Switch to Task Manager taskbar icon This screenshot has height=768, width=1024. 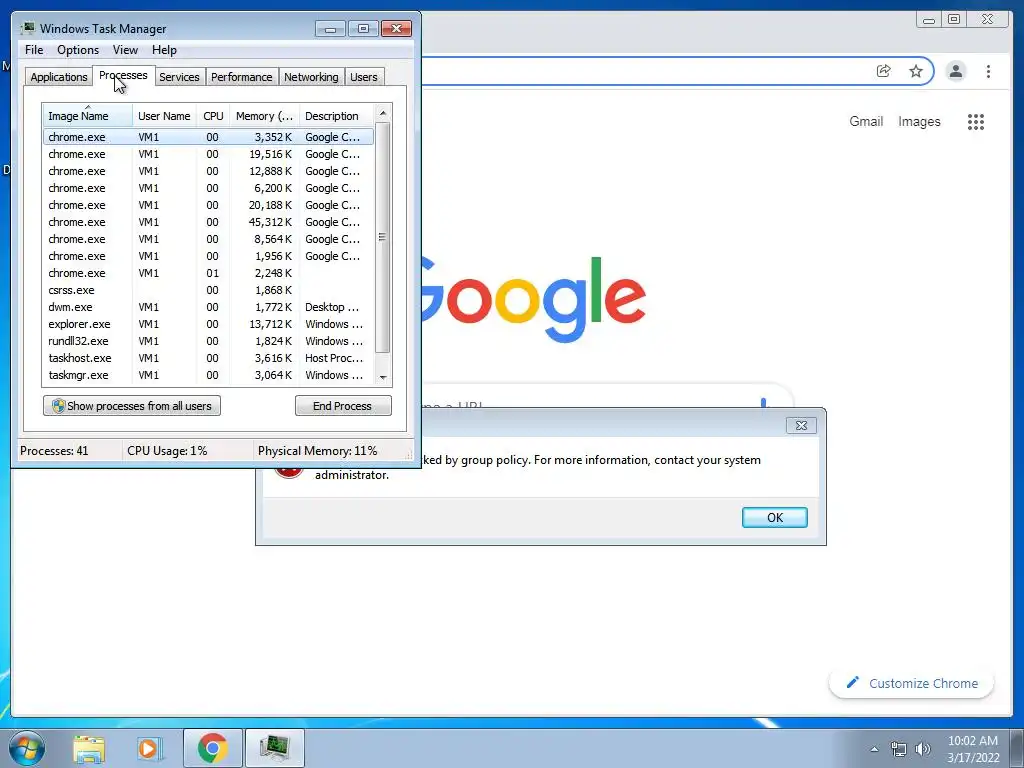pos(274,748)
